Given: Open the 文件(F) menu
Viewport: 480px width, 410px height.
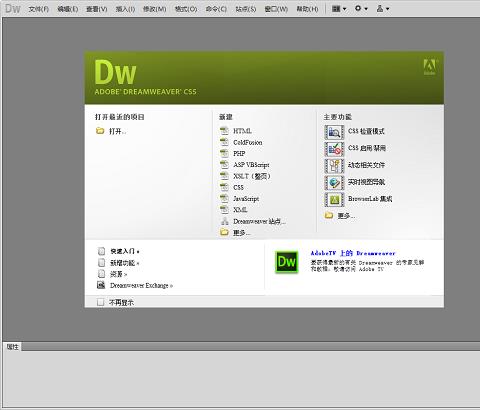Looking at the screenshot, I should [39, 9].
